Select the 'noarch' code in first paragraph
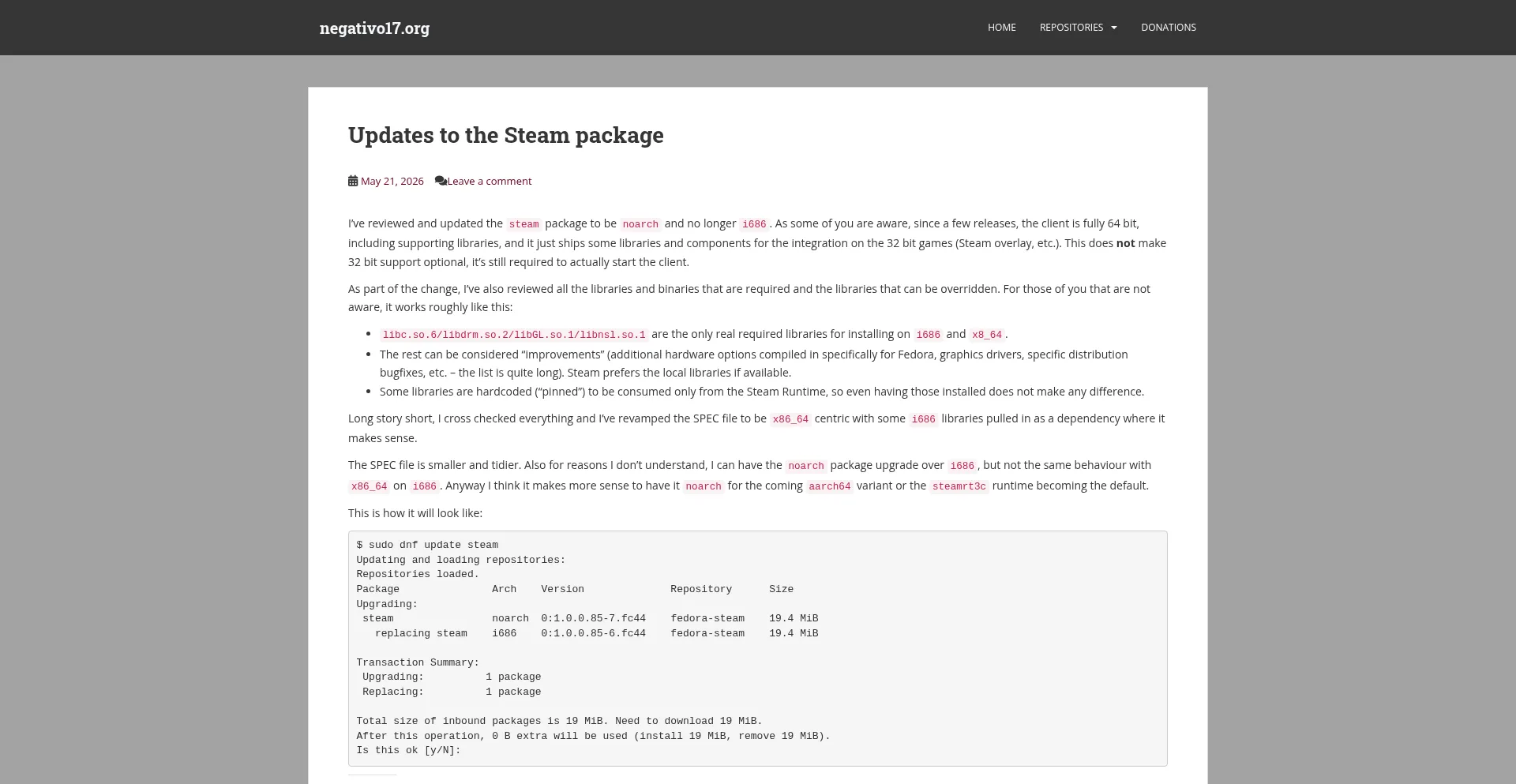The image size is (1516, 784). [640, 224]
